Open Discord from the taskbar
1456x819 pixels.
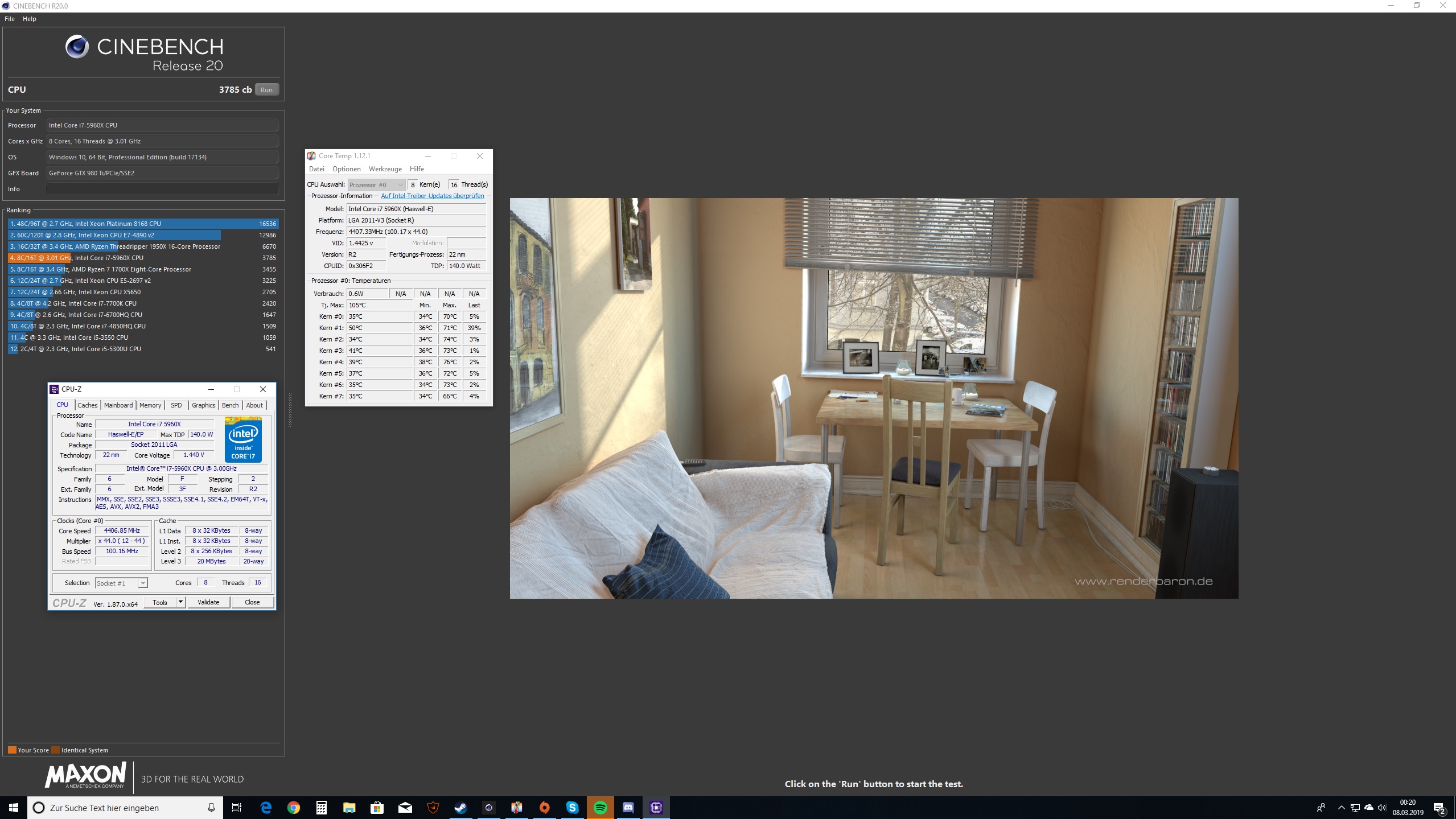[x=628, y=808]
